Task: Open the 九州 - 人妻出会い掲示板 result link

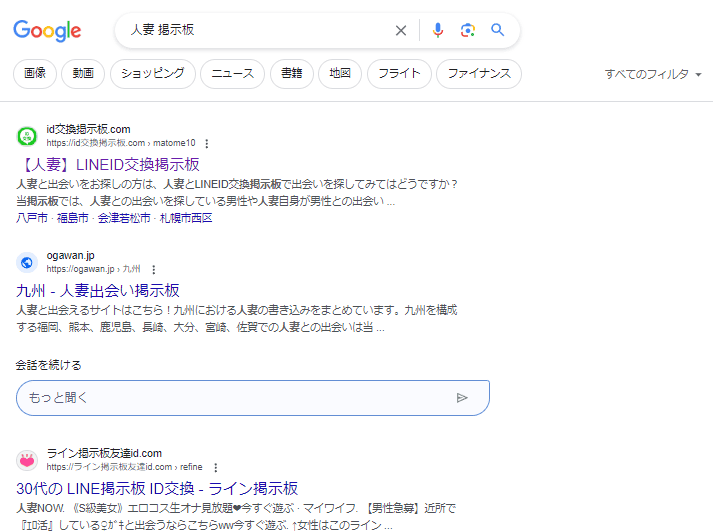Action: 98,290
